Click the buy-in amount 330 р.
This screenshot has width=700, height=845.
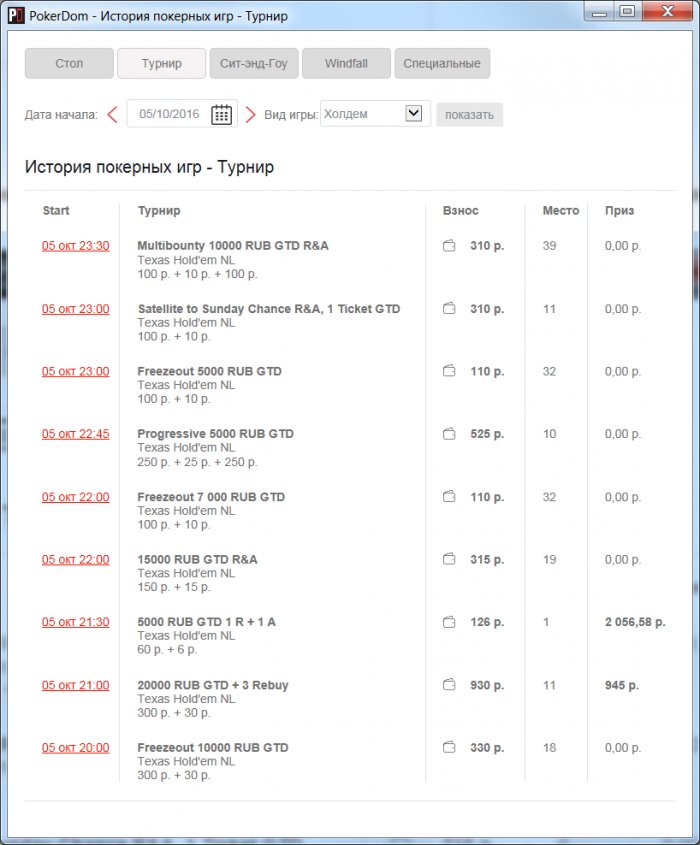coord(487,747)
